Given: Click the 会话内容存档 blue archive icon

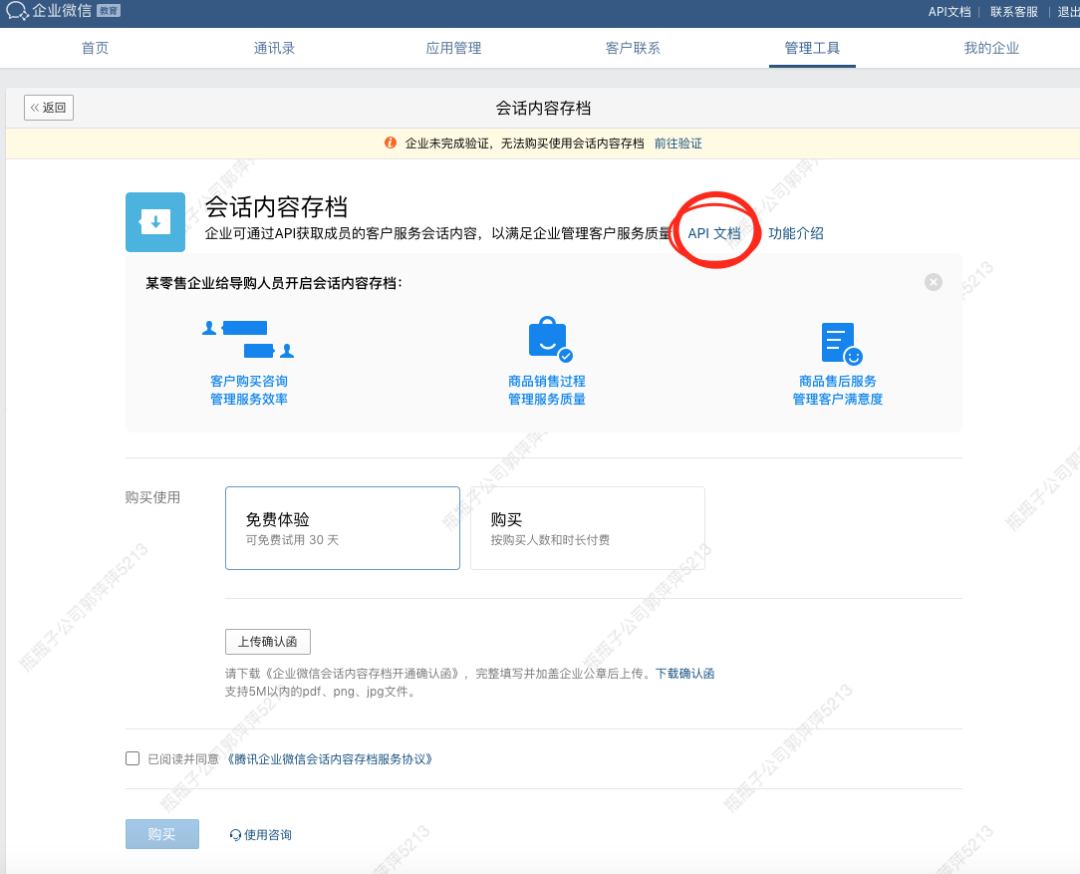Looking at the screenshot, I should [x=155, y=222].
